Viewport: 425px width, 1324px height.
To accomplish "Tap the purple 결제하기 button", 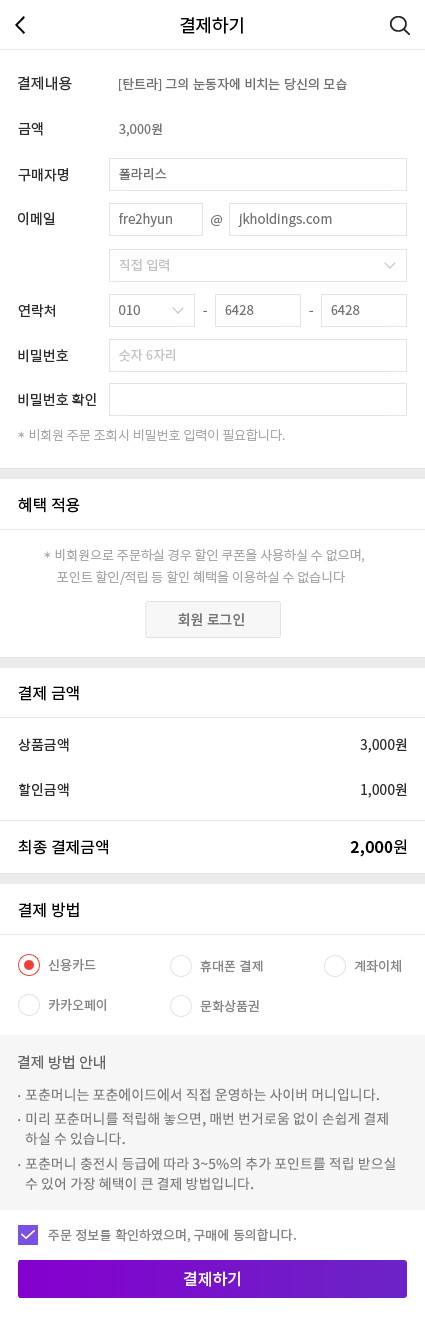I will (212, 1279).
